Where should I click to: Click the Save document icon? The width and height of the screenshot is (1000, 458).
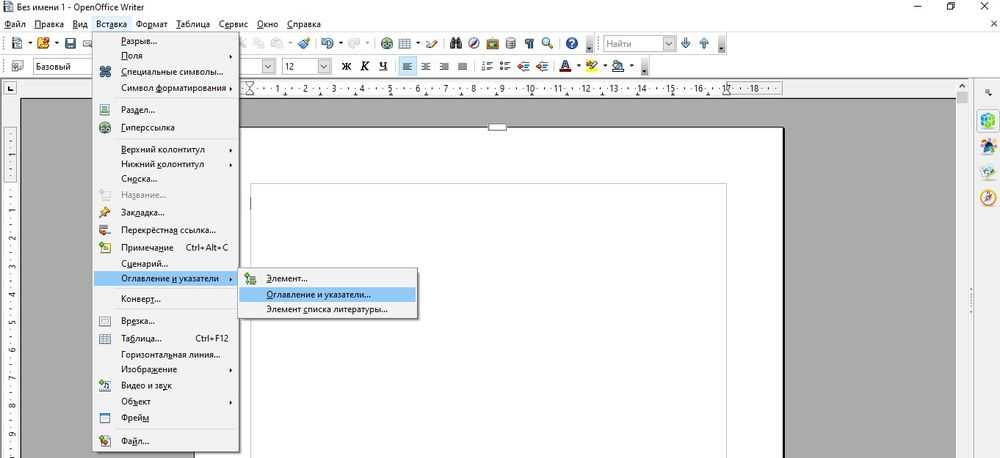point(70,44)
